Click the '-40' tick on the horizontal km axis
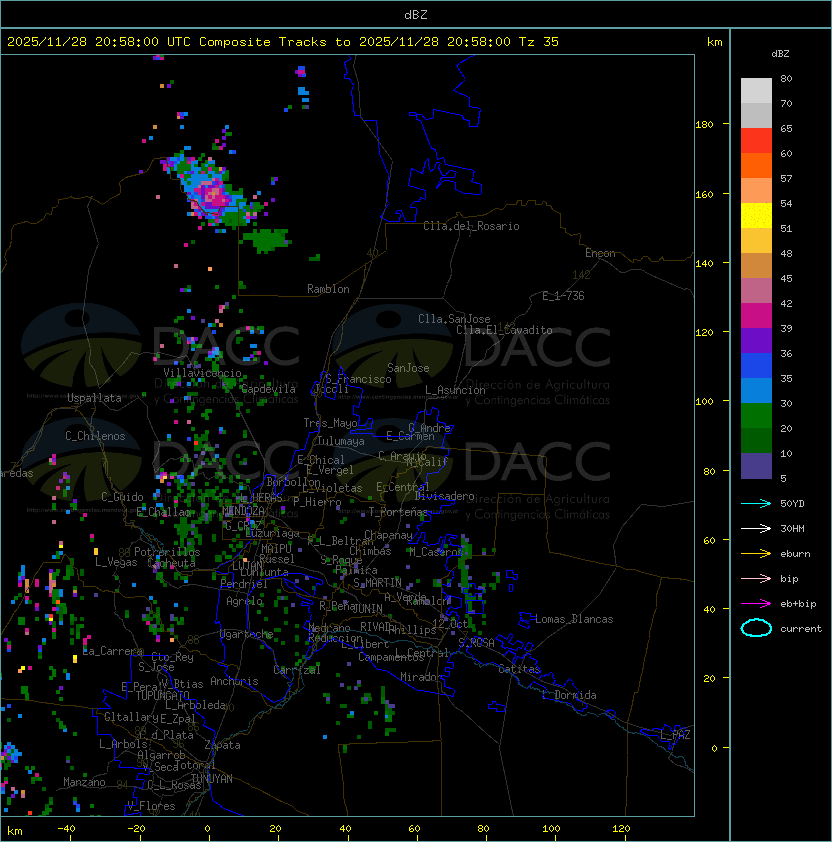 click(x=66, y=828)
